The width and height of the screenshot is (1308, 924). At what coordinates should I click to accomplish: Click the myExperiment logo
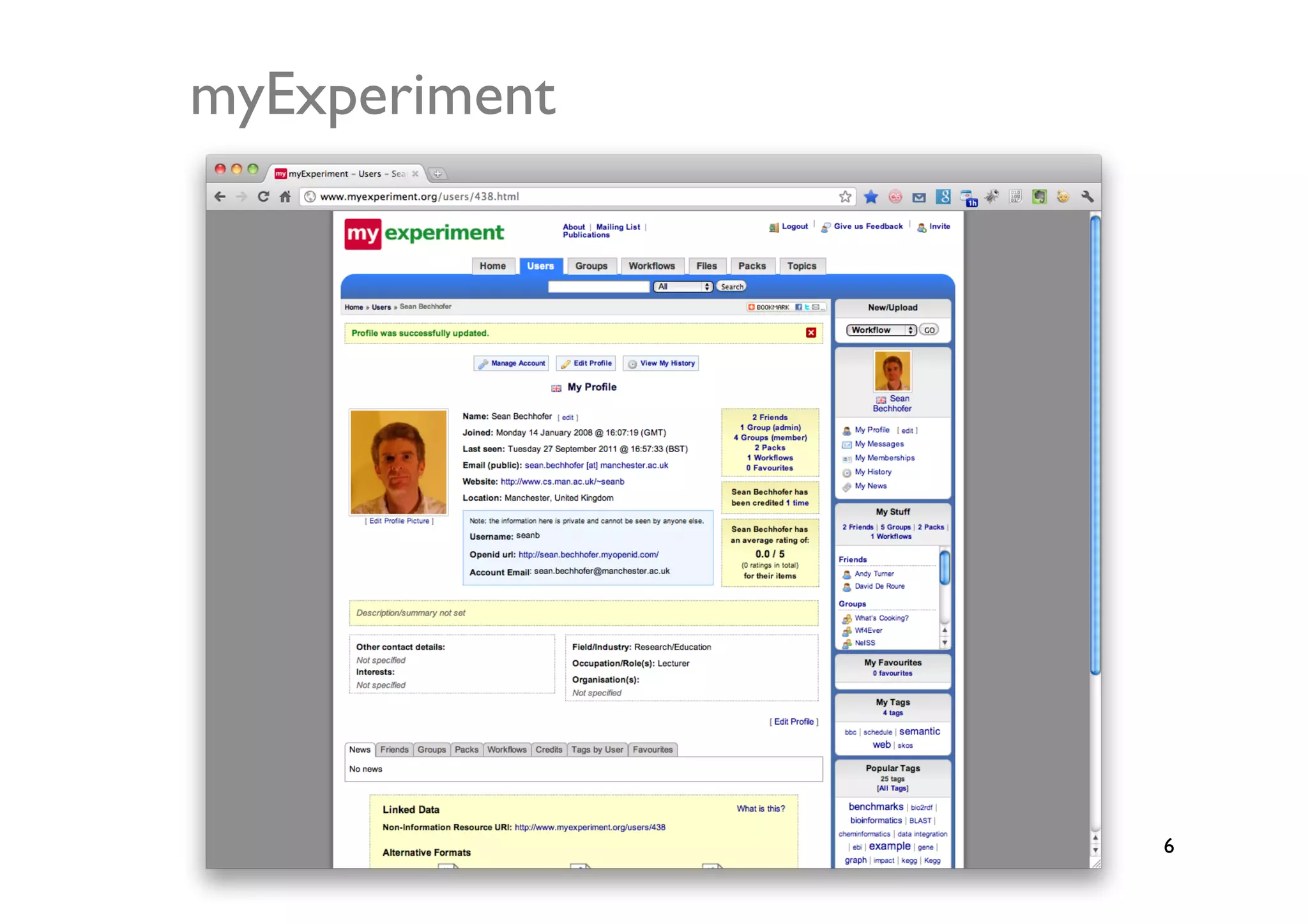coord(424,234)
